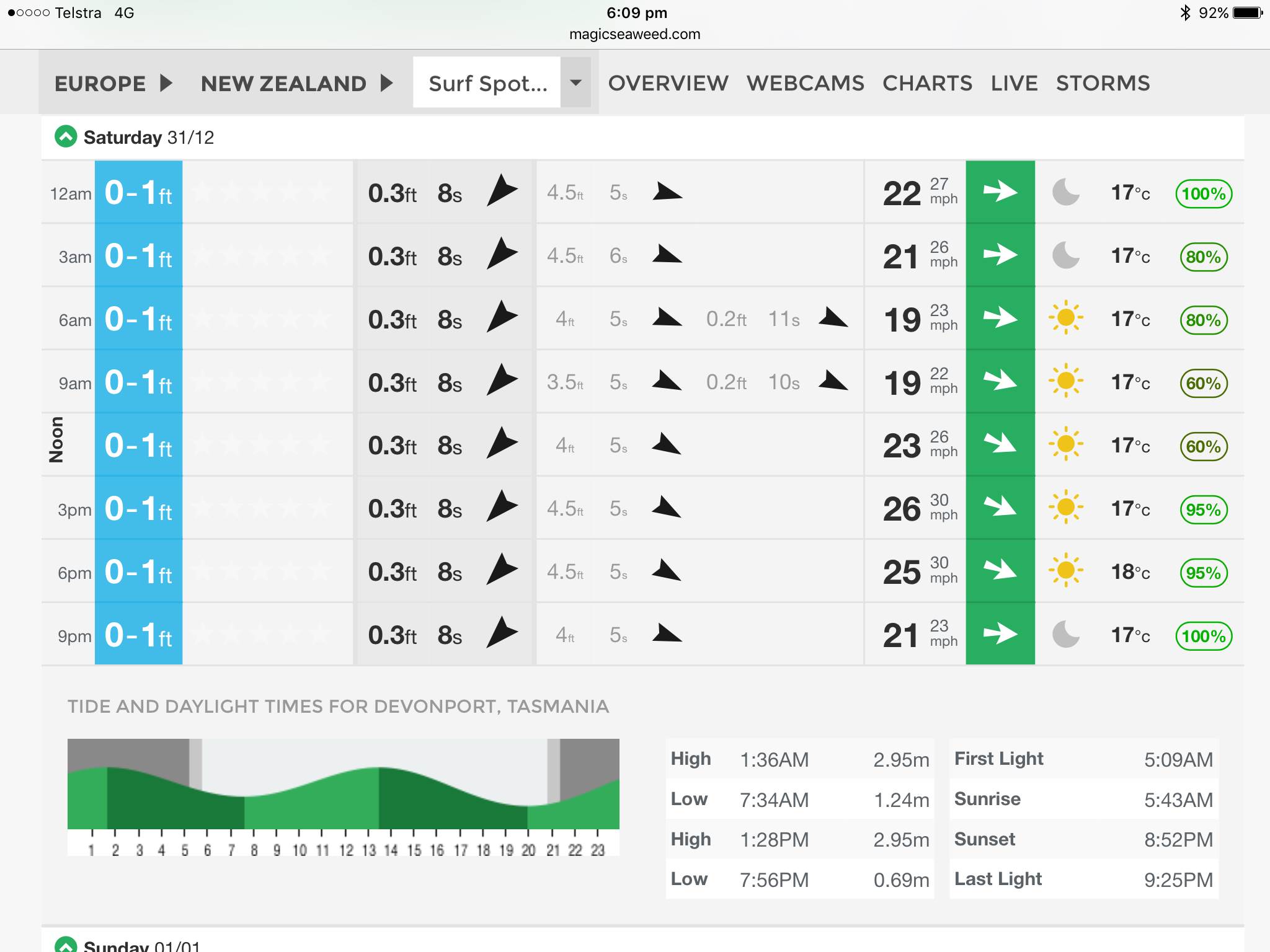Expand the Sunday 01/01 forecast section
Image resolution: width=1270 pixels, height=952 pixels.
[x=66, y=945]
